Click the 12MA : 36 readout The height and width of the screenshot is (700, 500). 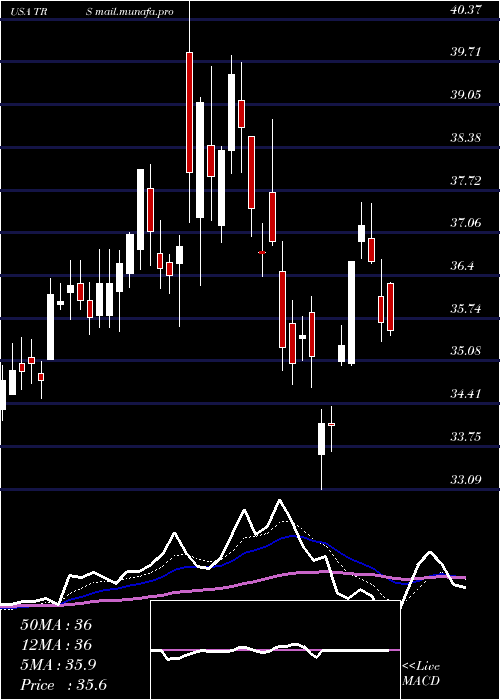point(56,645)
